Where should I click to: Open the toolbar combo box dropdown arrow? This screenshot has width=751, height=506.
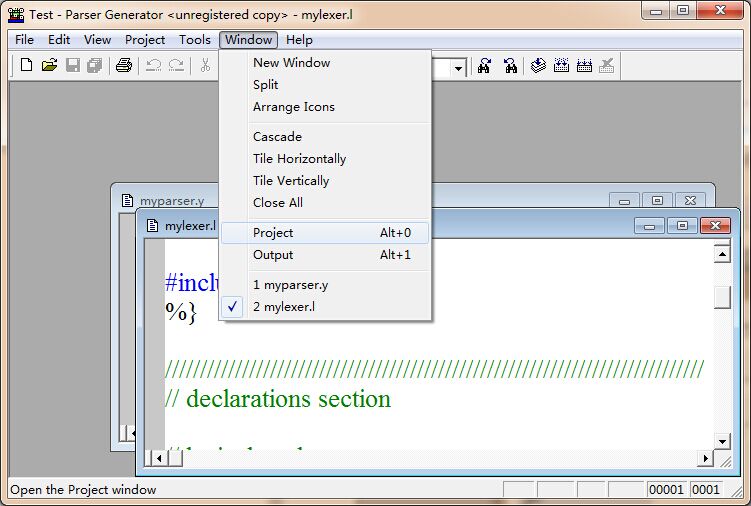pyautogui.click(x=458, y=69)
